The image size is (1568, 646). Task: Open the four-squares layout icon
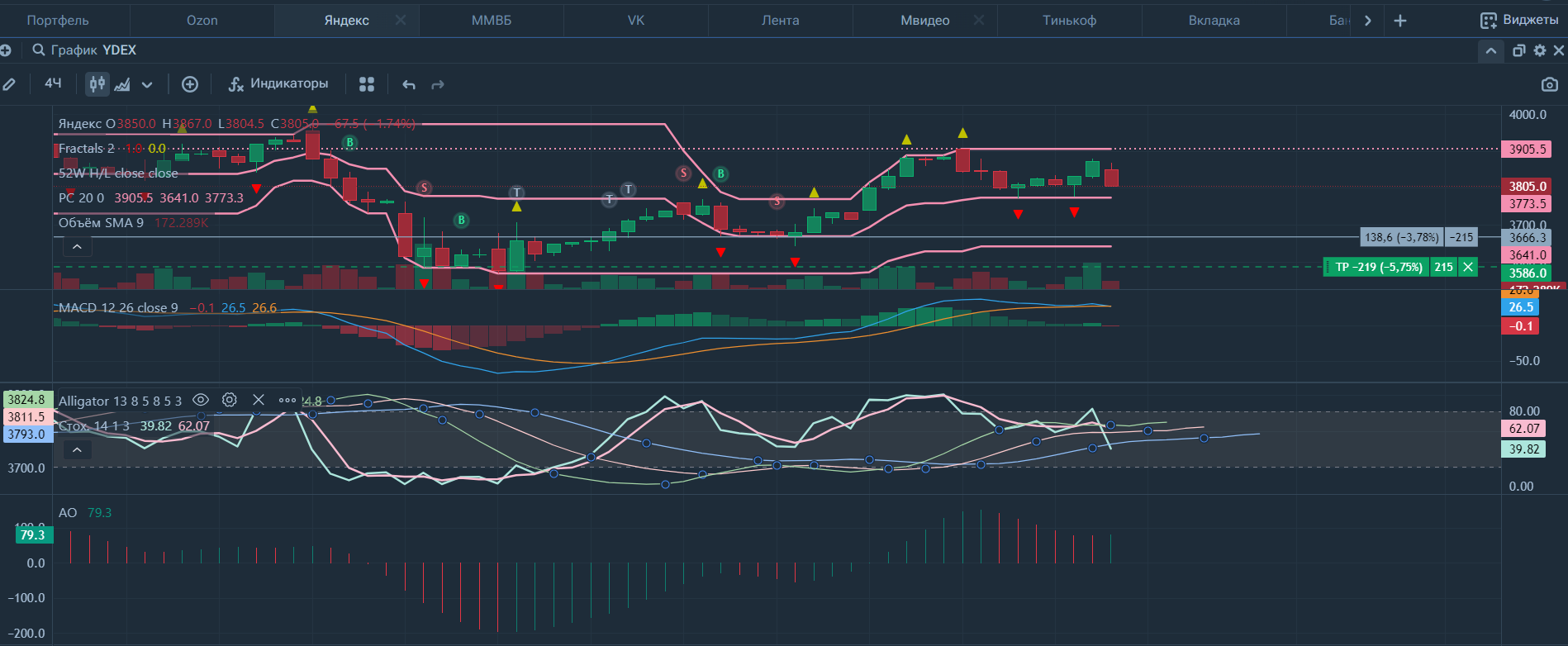tap(367, 84)
